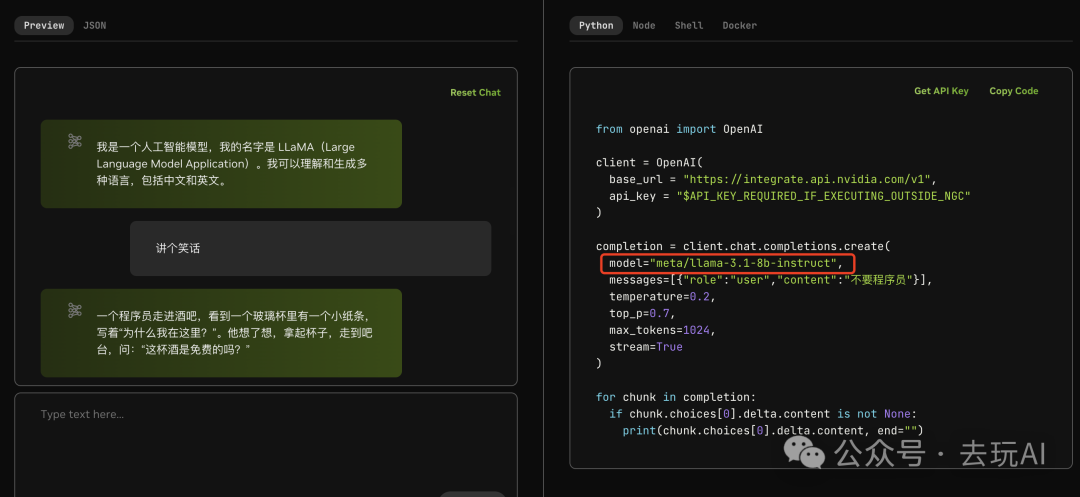Select the Python code tab
The image size is (1080, 497).
tap(596, 25)
